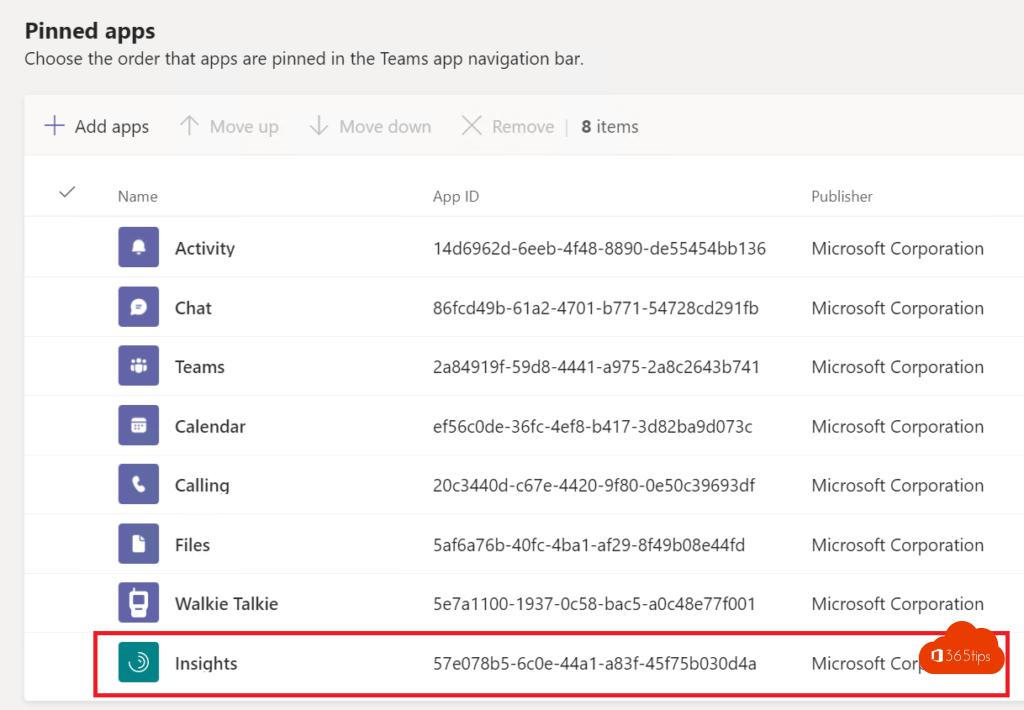Click the Teams app icon

point(137,366)
